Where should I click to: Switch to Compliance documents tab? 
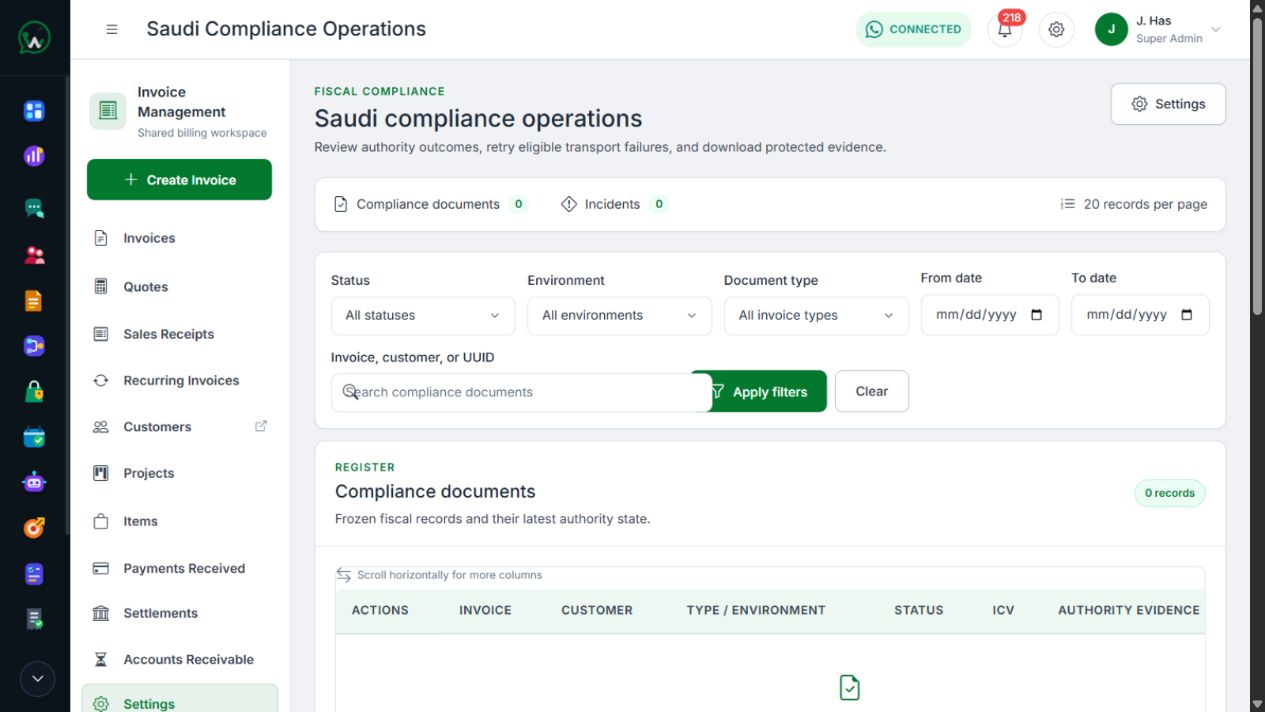430,204
